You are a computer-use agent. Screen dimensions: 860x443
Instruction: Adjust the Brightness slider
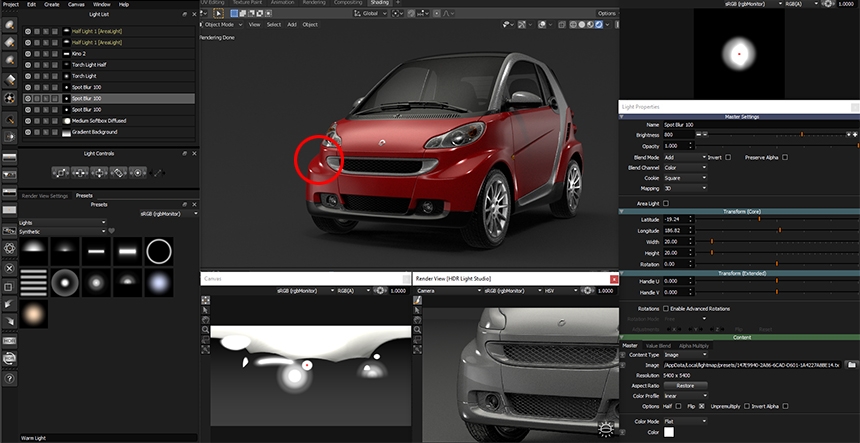(x=776, y=134)
